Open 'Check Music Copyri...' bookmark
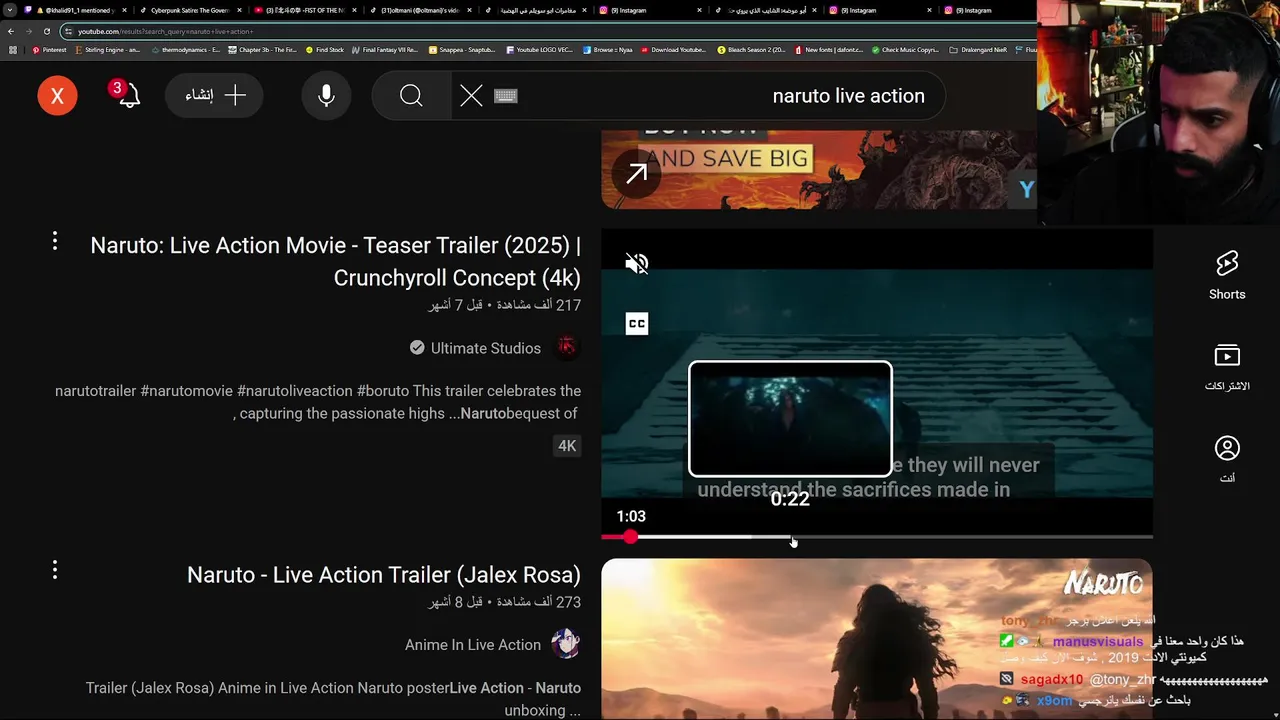 [905, 50]
